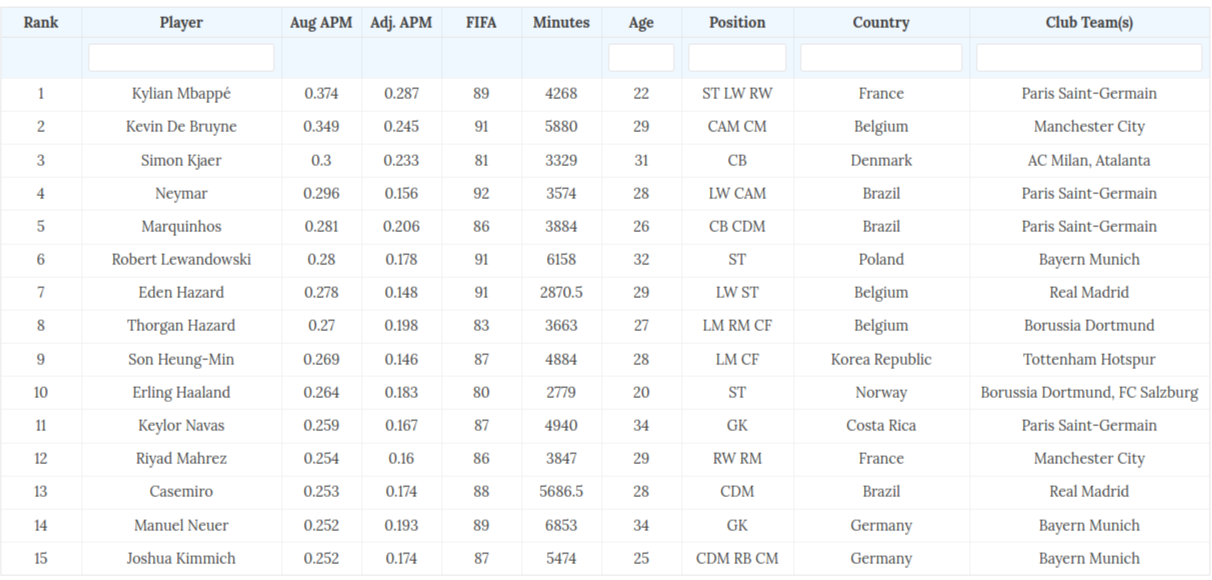Image resolution: width=1212 pixels, height=580 pixels.
Task: Click the Country filter input field
Action: pyautogui.click(x=881, y=58)
